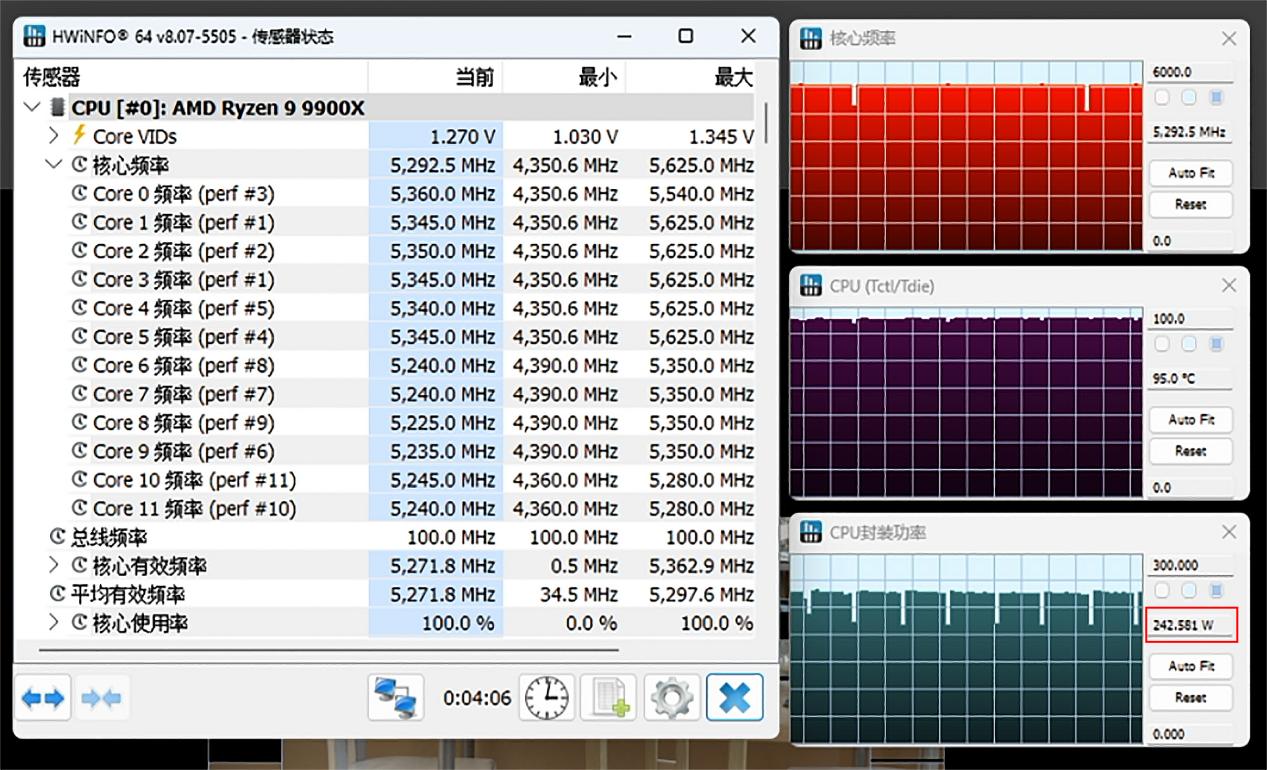Open sensor settings via the gear icon
1267x770 pixels.
pyautogui.click(x=671, y=697)
